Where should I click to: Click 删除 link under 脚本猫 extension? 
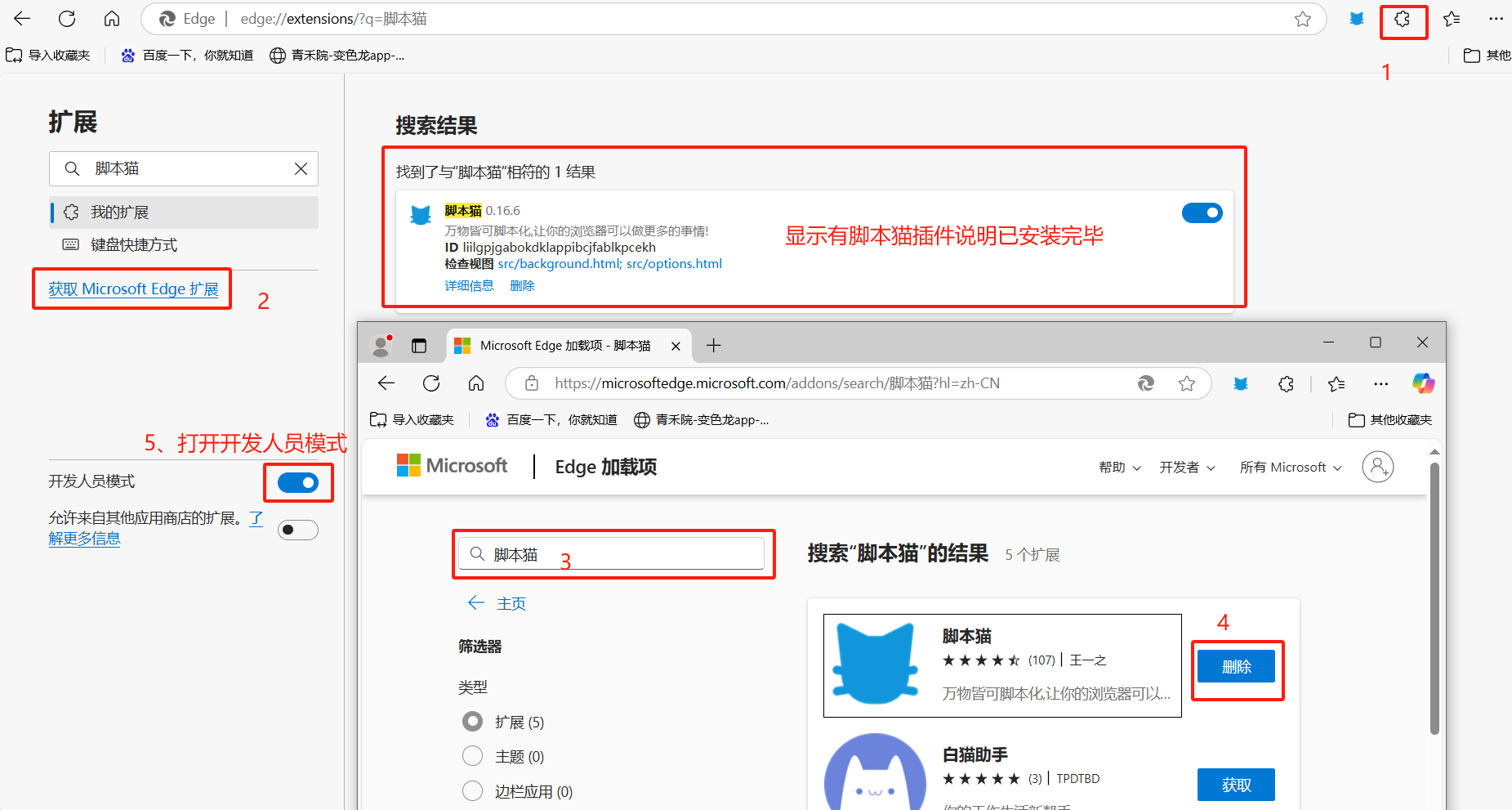point(522,286)
